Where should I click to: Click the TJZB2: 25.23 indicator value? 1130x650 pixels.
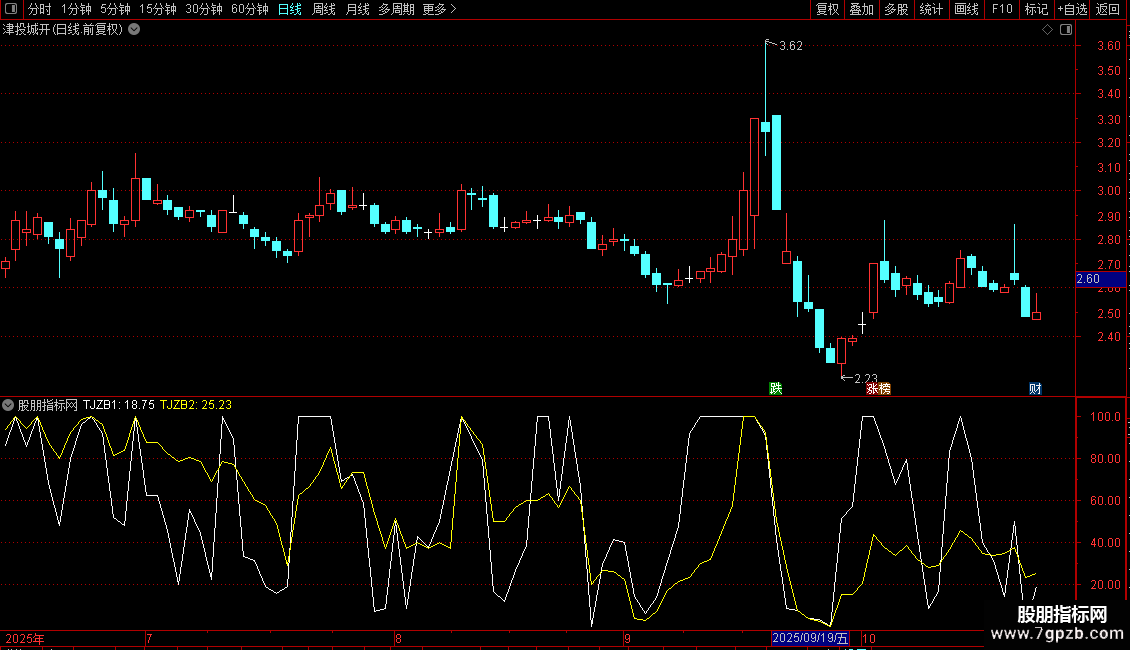pos(196,405)
